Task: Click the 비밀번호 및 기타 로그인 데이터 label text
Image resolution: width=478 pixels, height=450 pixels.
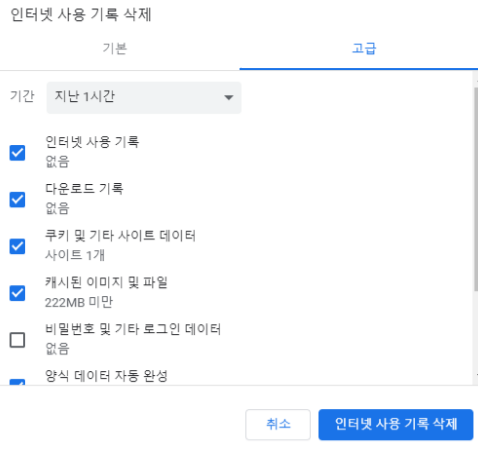Action: (x=133, y=329)
